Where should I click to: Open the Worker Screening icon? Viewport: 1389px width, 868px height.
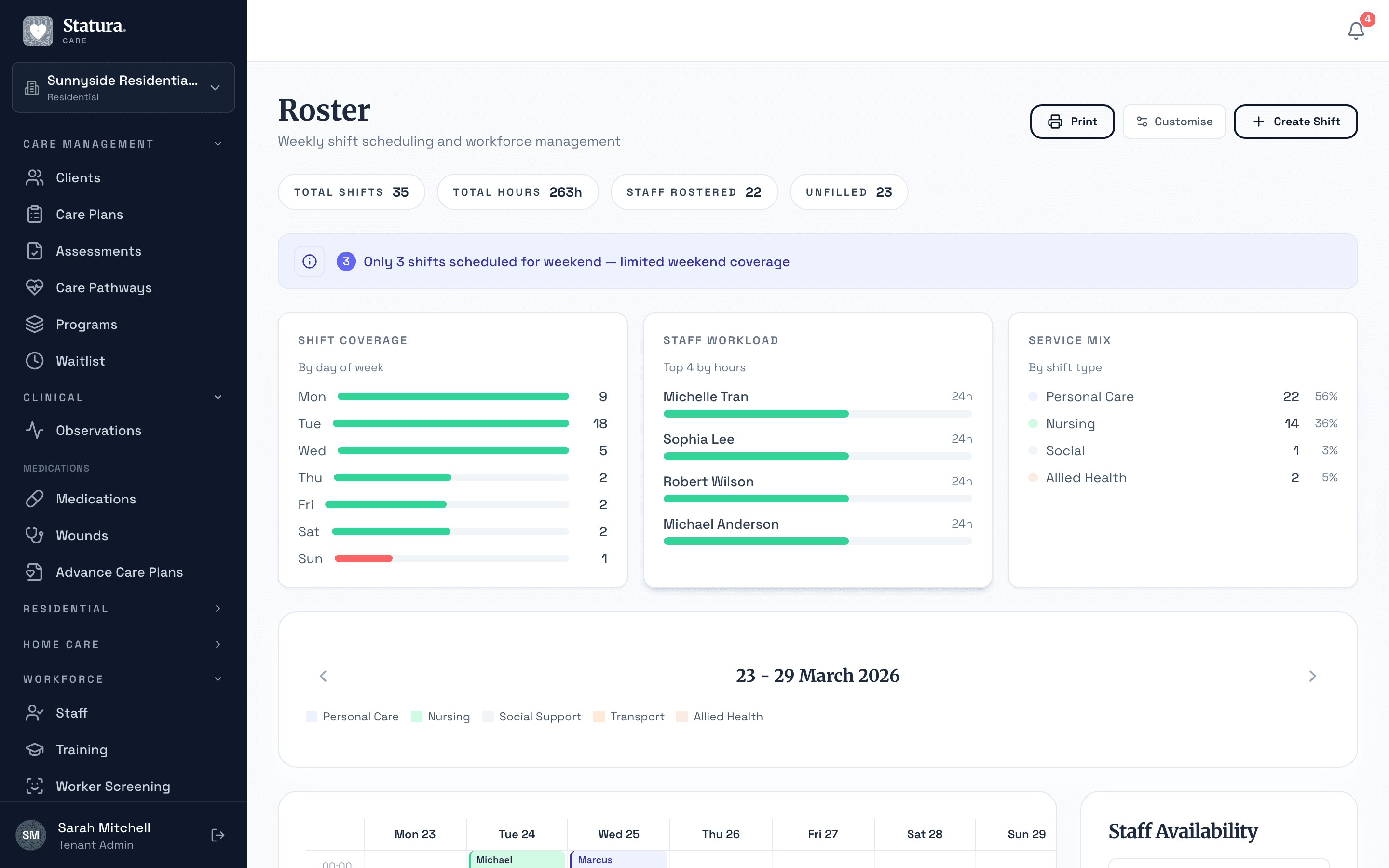[34, 787]
